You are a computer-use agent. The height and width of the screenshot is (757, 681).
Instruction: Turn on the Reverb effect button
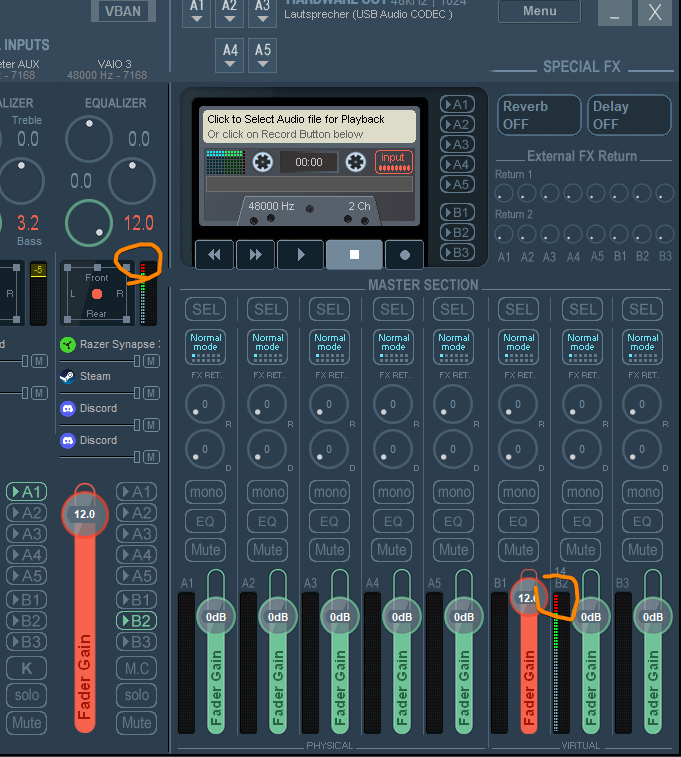[538, 115]
